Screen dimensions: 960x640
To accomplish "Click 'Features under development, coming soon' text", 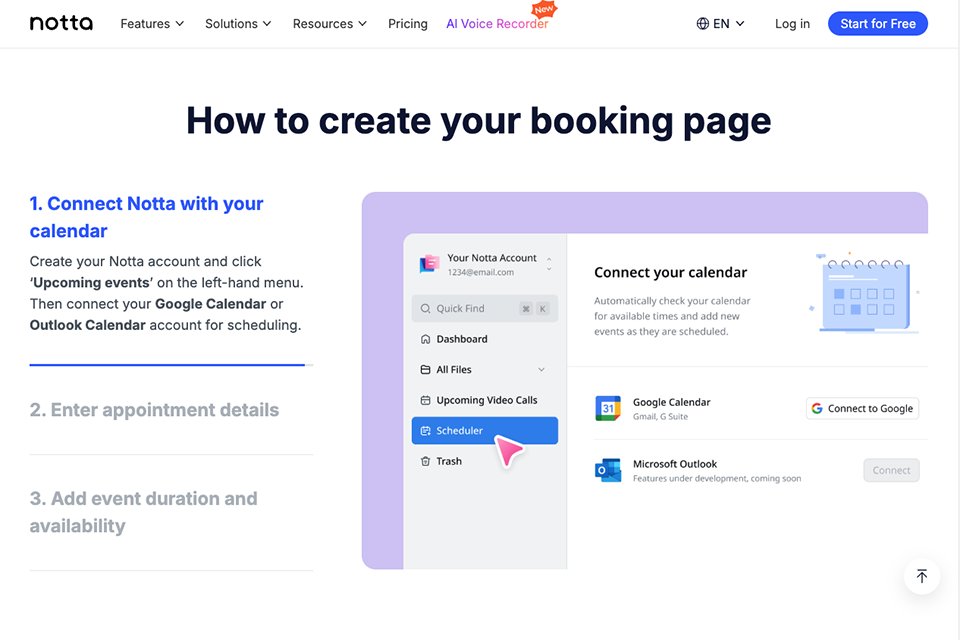I will 717,479.
